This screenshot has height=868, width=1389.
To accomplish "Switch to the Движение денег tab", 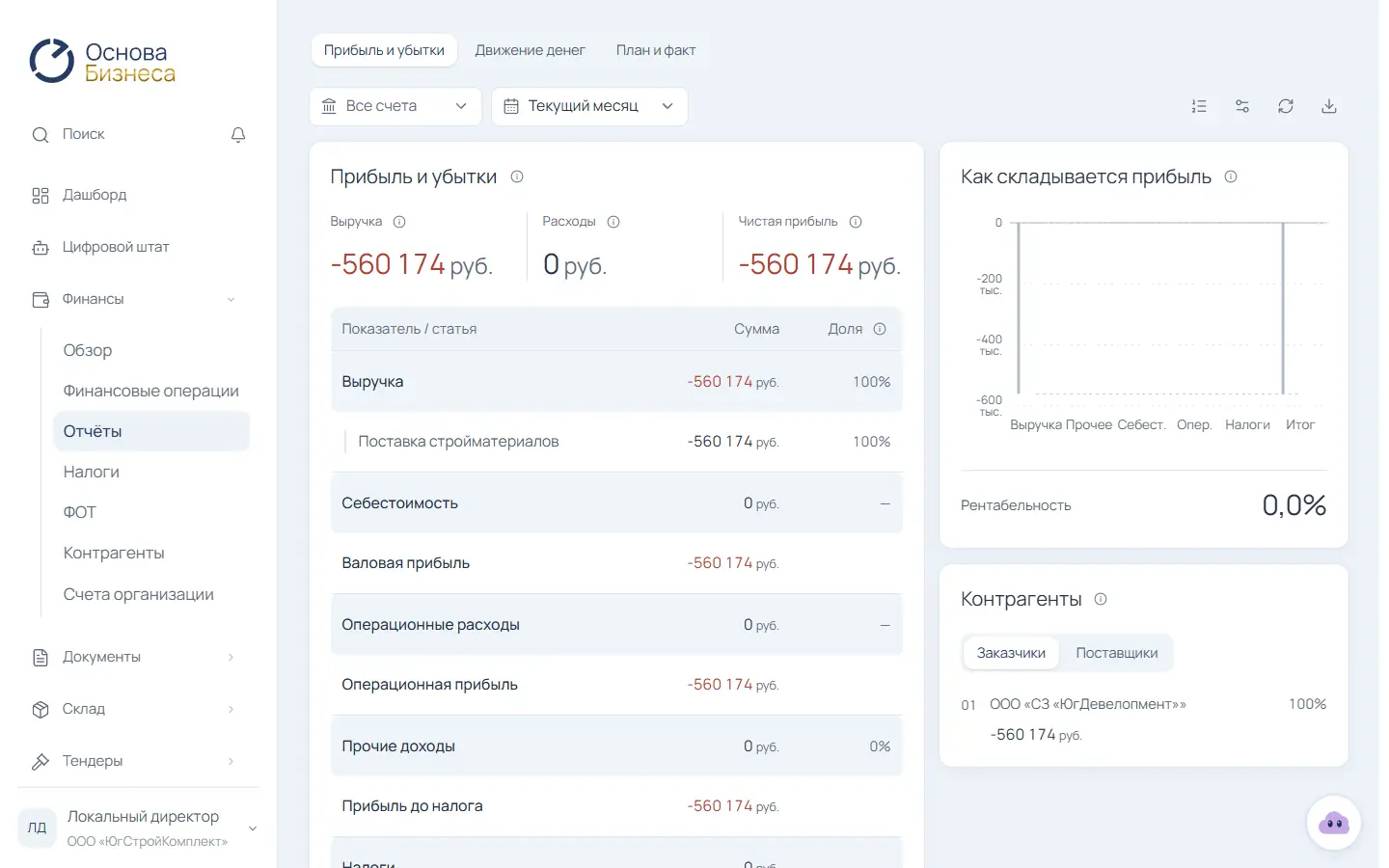I will point(530,50).
